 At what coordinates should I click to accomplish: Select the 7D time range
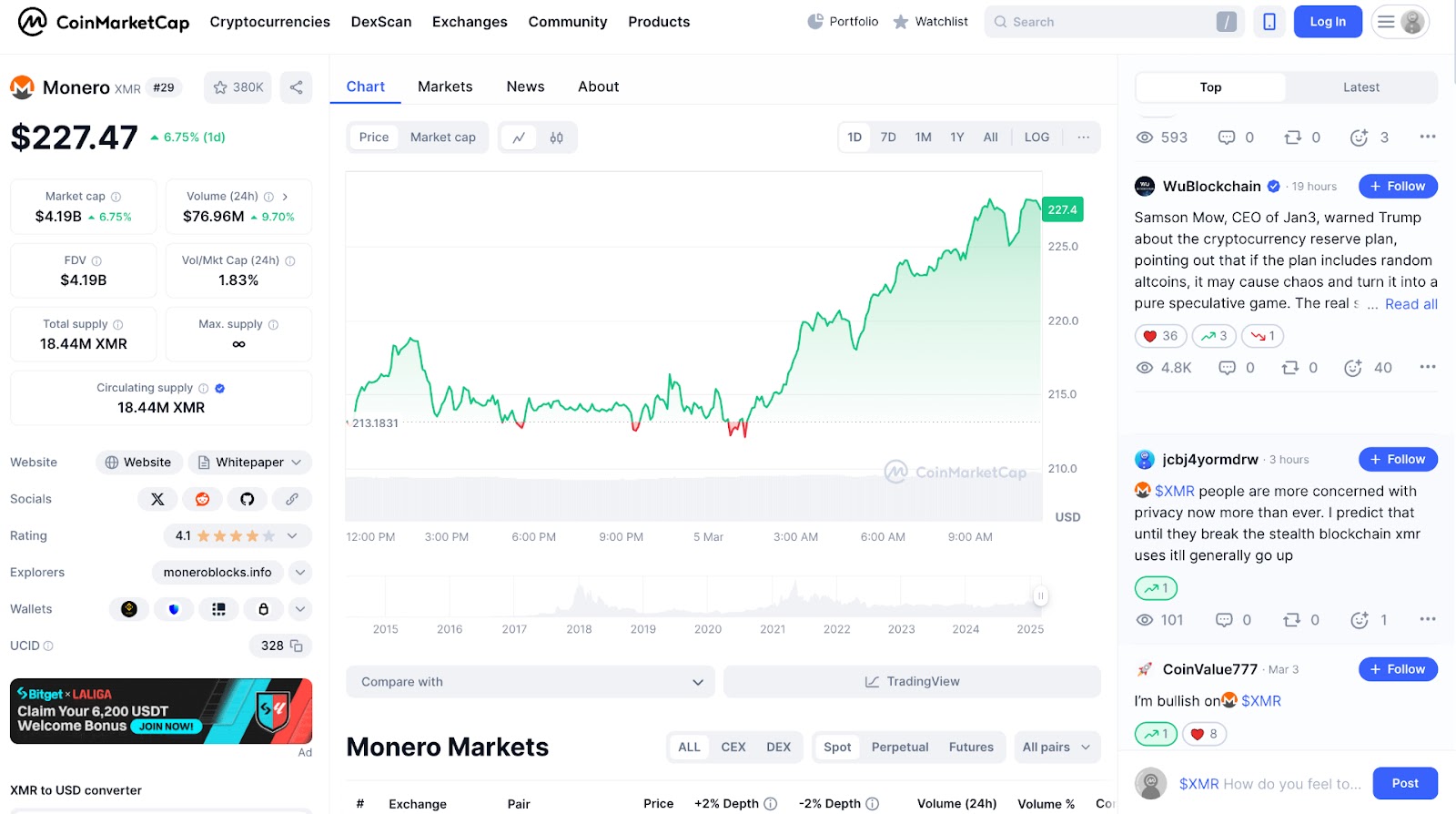click(x=888, y=137)
